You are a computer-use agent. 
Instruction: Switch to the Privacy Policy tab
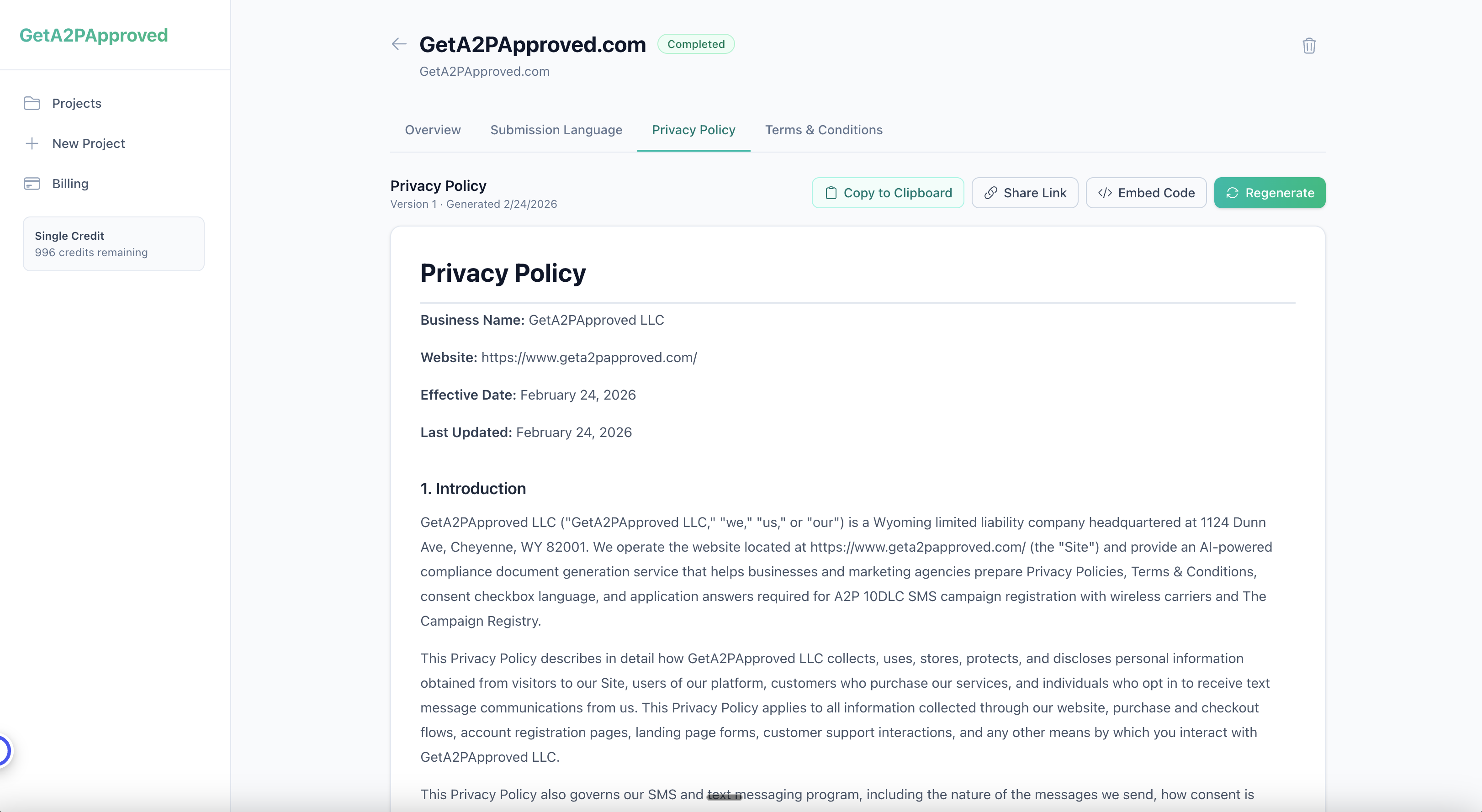(693, 130)
